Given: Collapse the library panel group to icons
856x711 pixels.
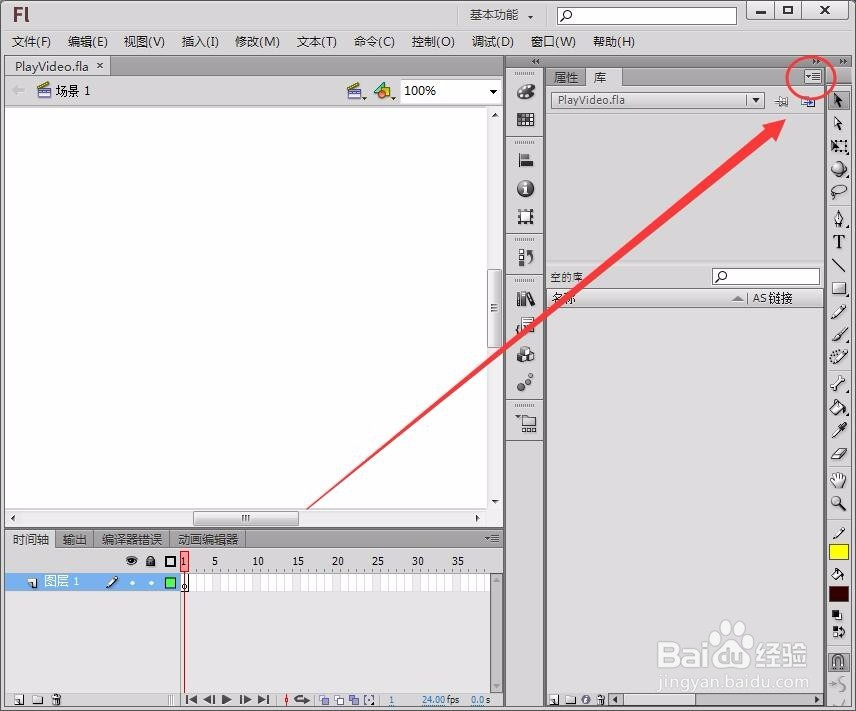Looking at the screenshot, I should click(816, 61).
